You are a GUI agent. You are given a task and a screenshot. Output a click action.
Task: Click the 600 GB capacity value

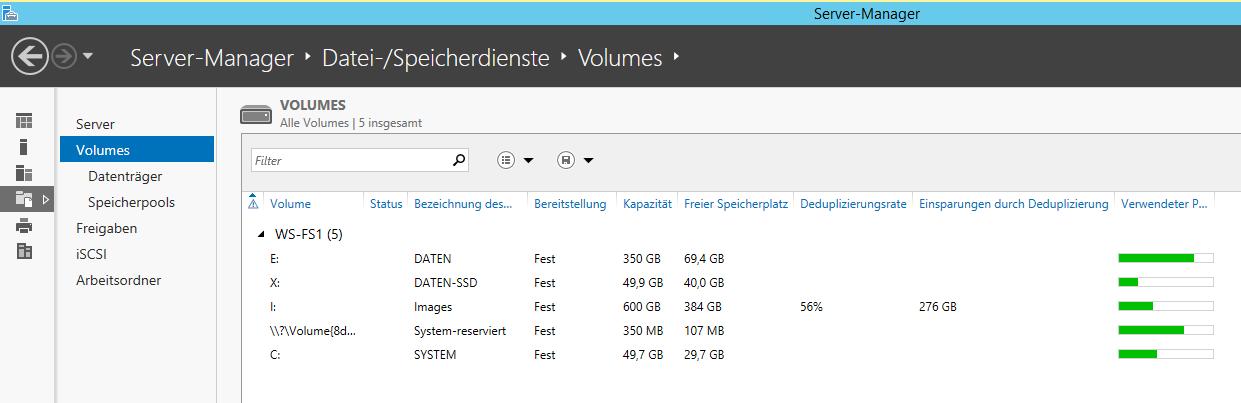click(642, 307)
